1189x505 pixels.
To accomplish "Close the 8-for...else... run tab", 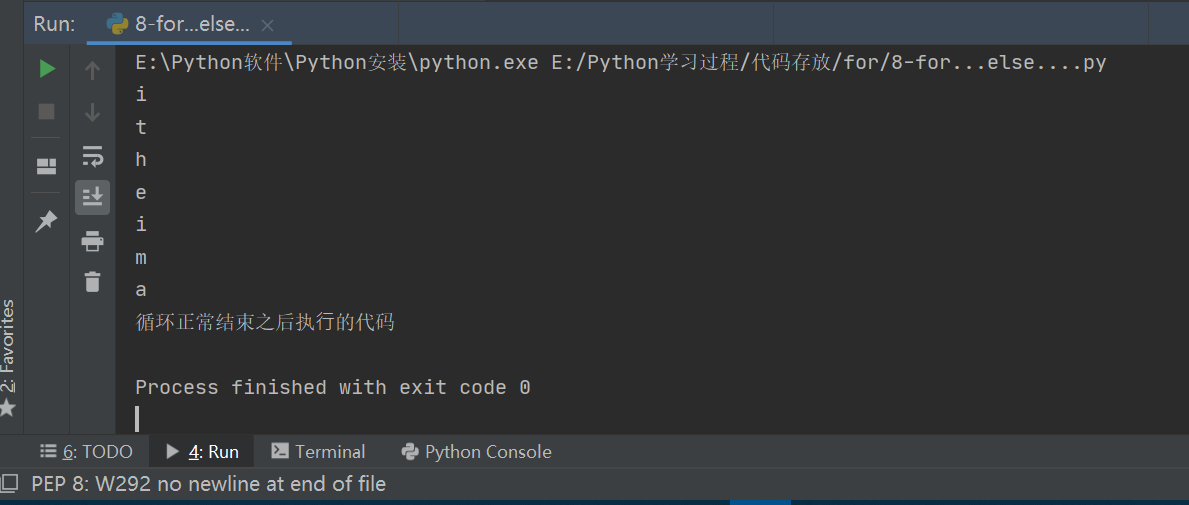I will pyautogui.click(x=269, y=25).
